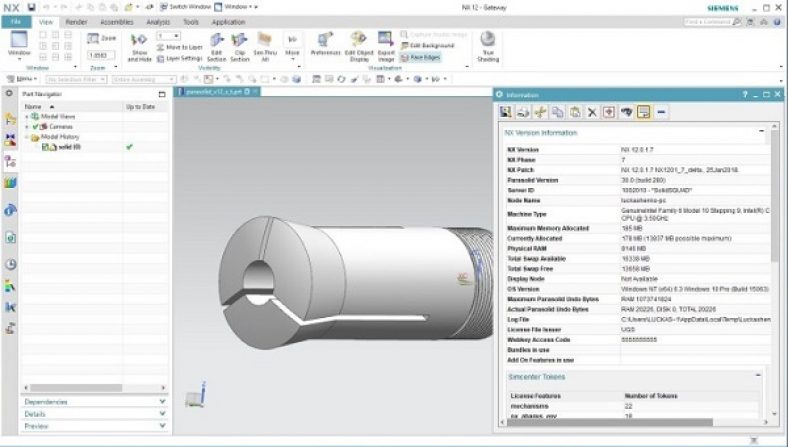Image resolution: width=788 pixels, height=447 pixels.
Task: Click the Save As icon in Information window
Action: point(506,112)
